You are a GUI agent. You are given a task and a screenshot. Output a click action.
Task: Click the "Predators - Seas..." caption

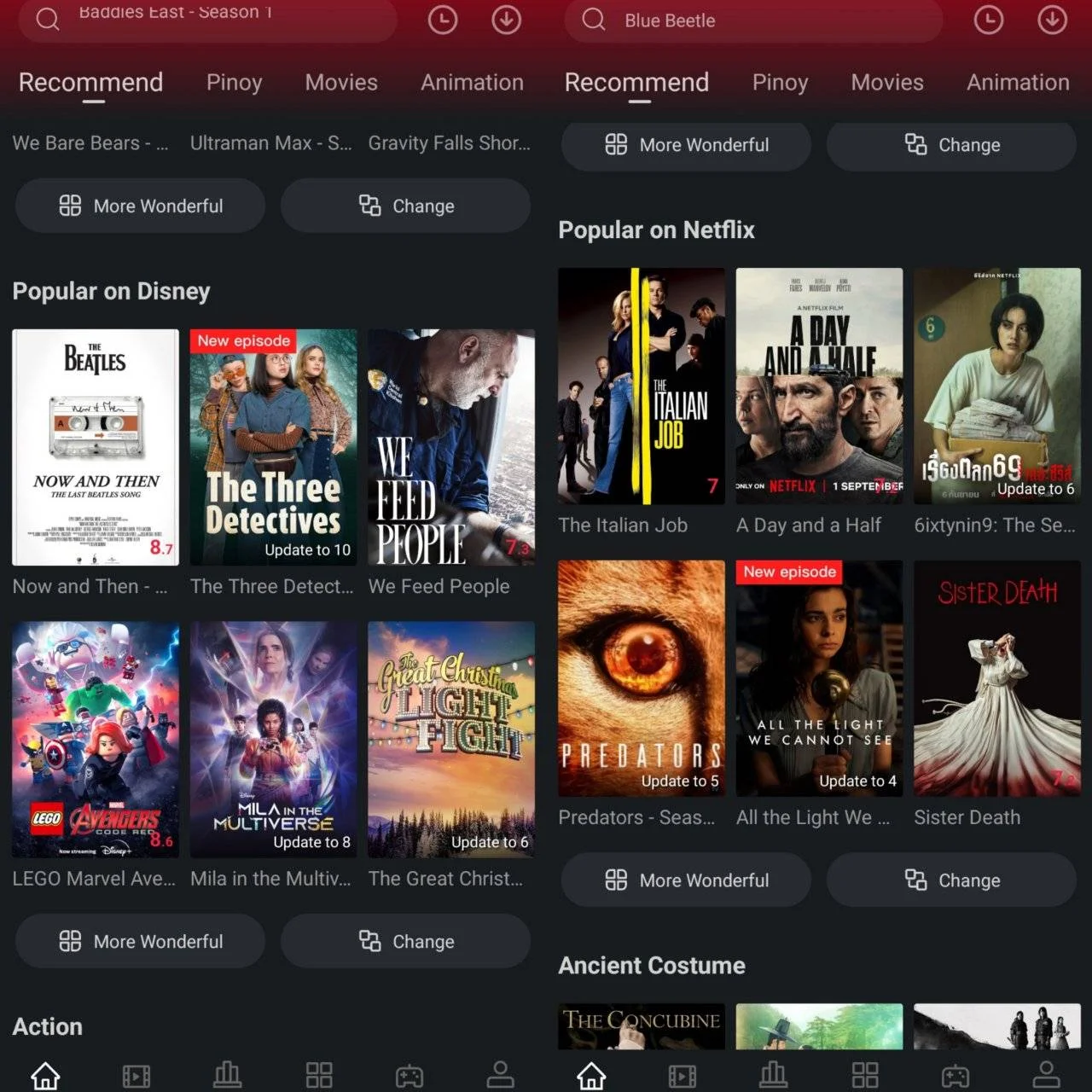tap(636, 817)
